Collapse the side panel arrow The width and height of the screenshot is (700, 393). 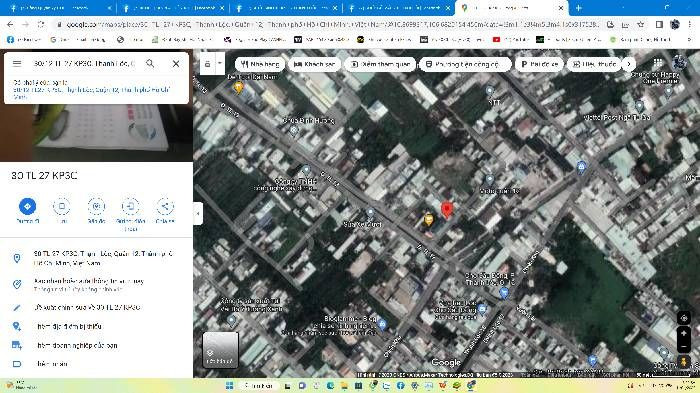[198, 213]
